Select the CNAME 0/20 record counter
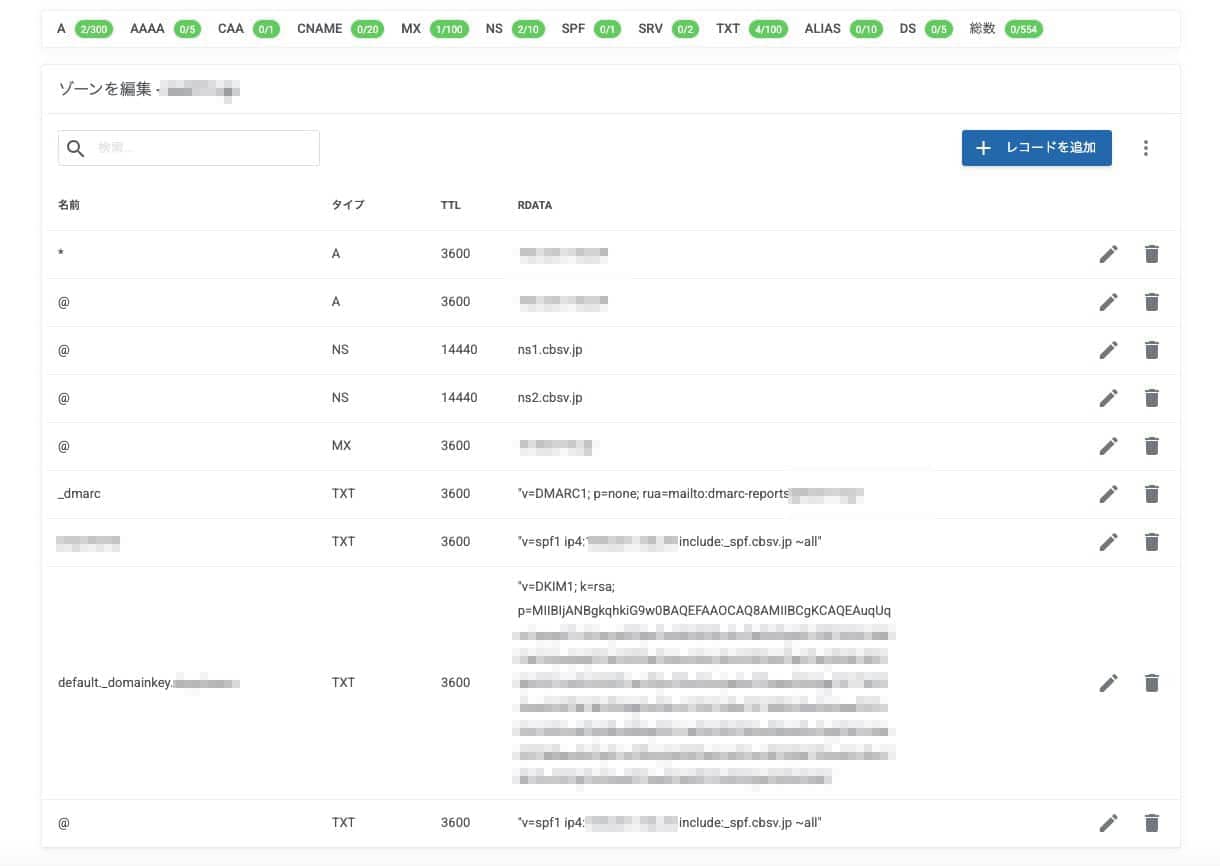1220x866 pixels. tap(340, 29)
